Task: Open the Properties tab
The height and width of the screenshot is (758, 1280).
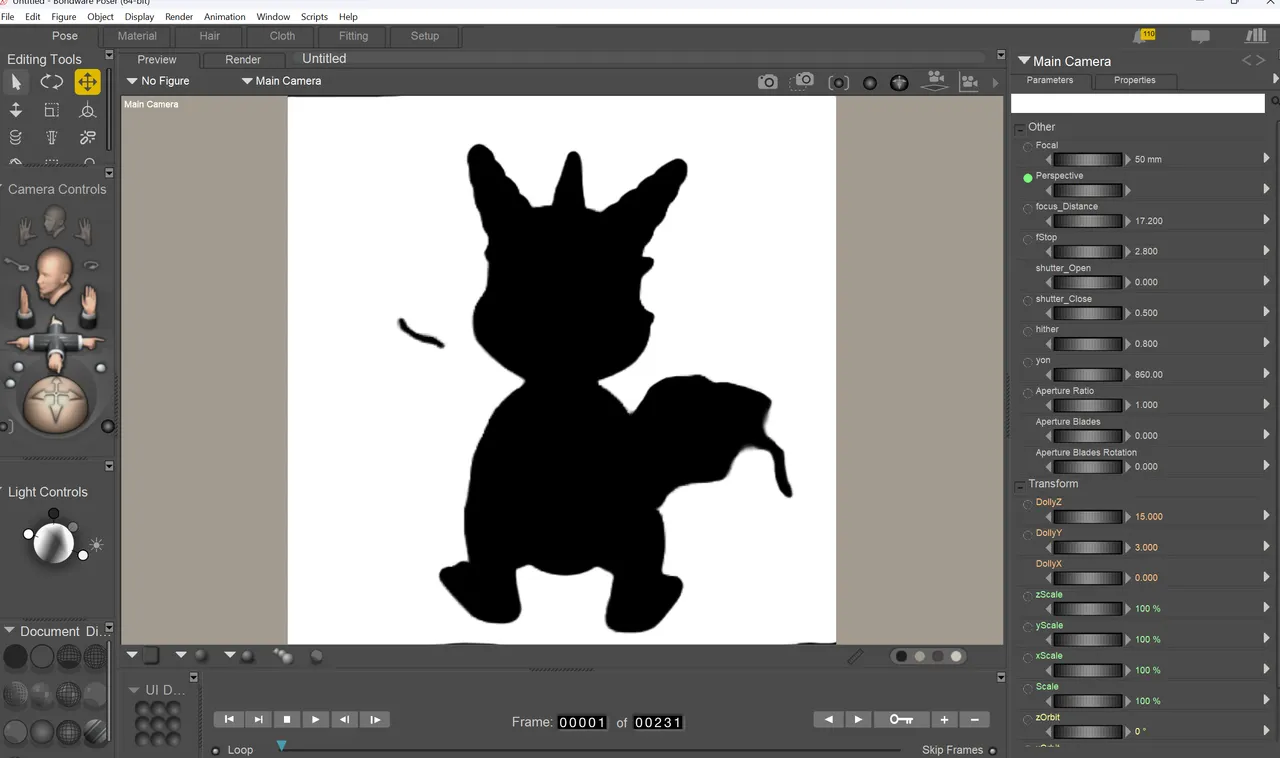Action: pos(1135,80)
